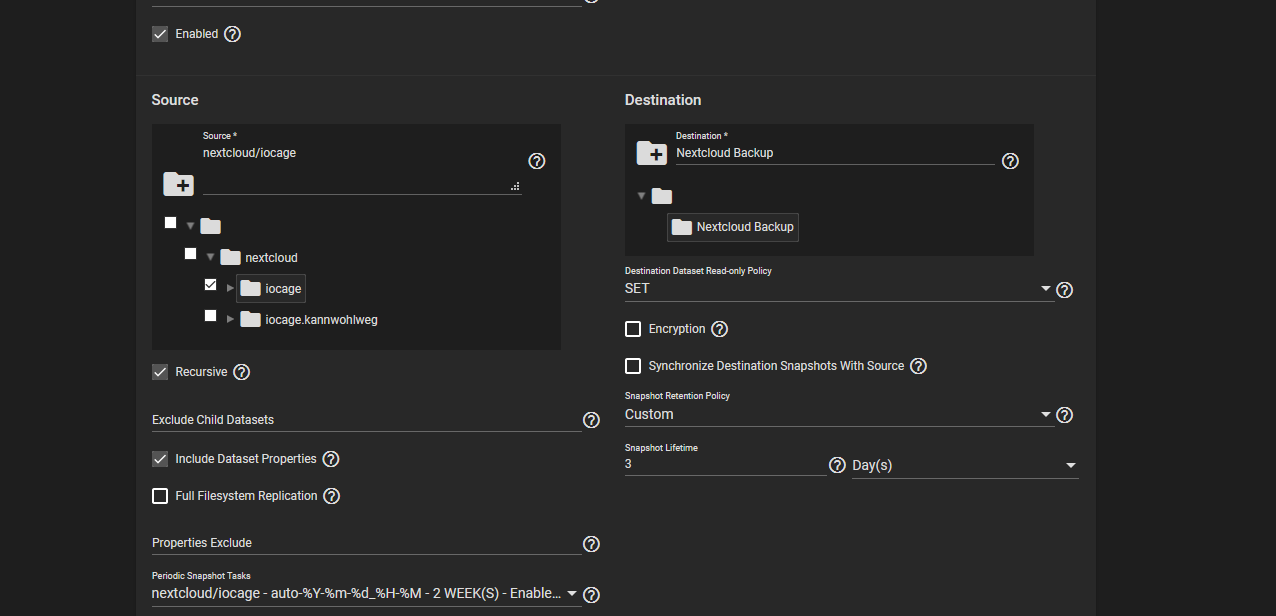Open help for the Destination field

click(x=1010, y=161)
